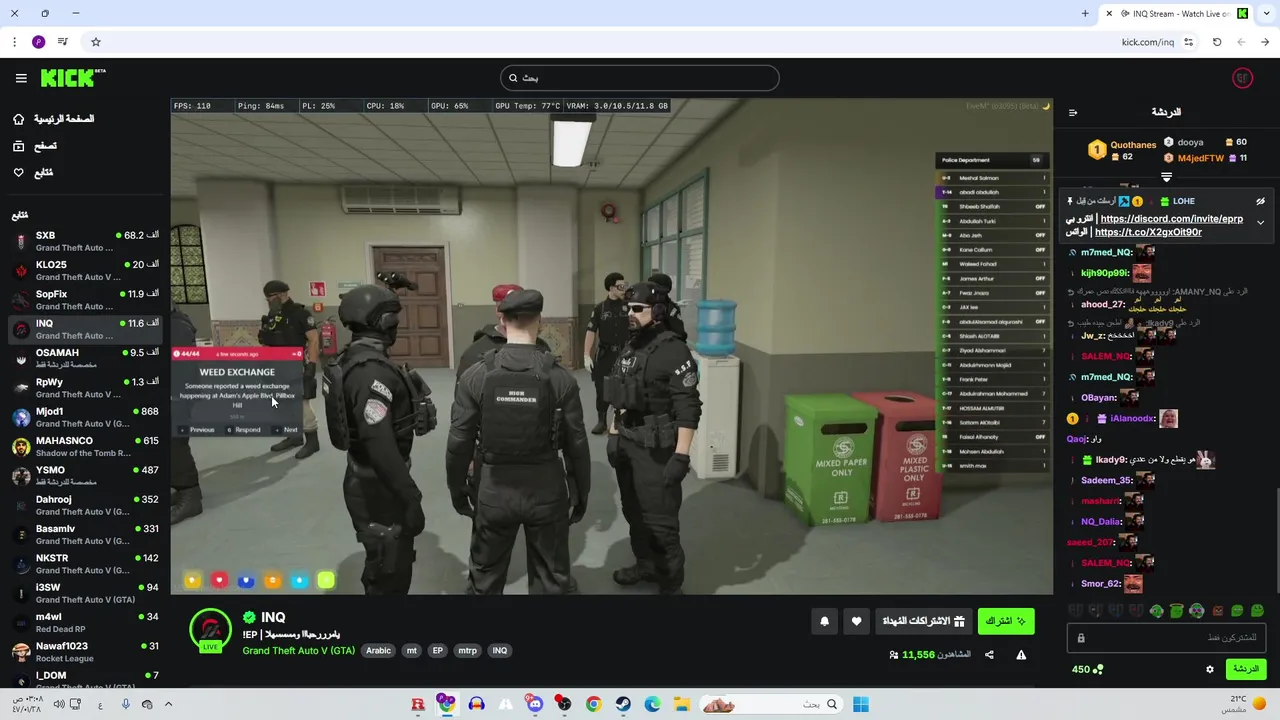Open the Mjod1 channel in the sidebar
Viewport: 1280px width, 720px height.
tap(85, 417)
